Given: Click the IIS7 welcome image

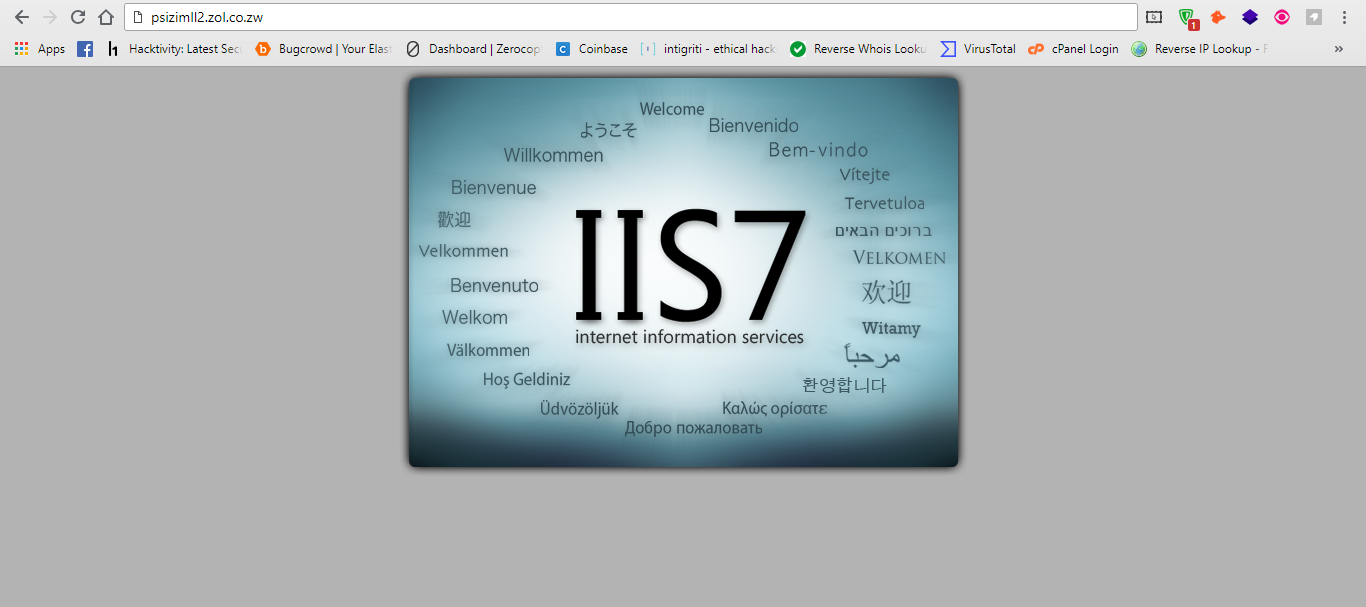Looking at the screenshot, I should [683, 272].
